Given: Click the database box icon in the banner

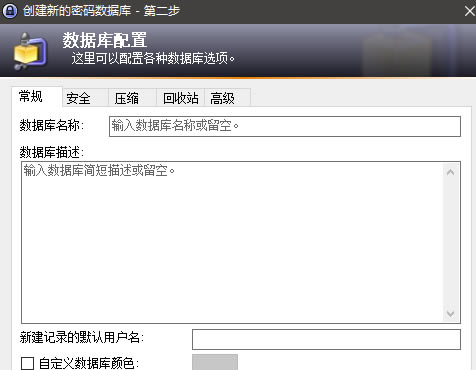Looking at the screenshot, I should 29,51.
